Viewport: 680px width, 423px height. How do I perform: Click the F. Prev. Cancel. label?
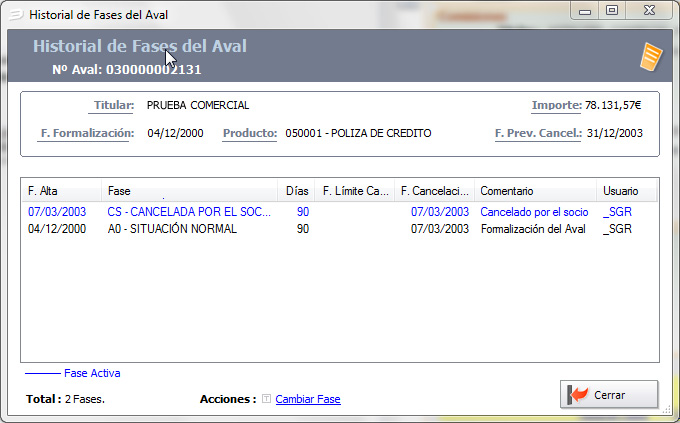538,133
